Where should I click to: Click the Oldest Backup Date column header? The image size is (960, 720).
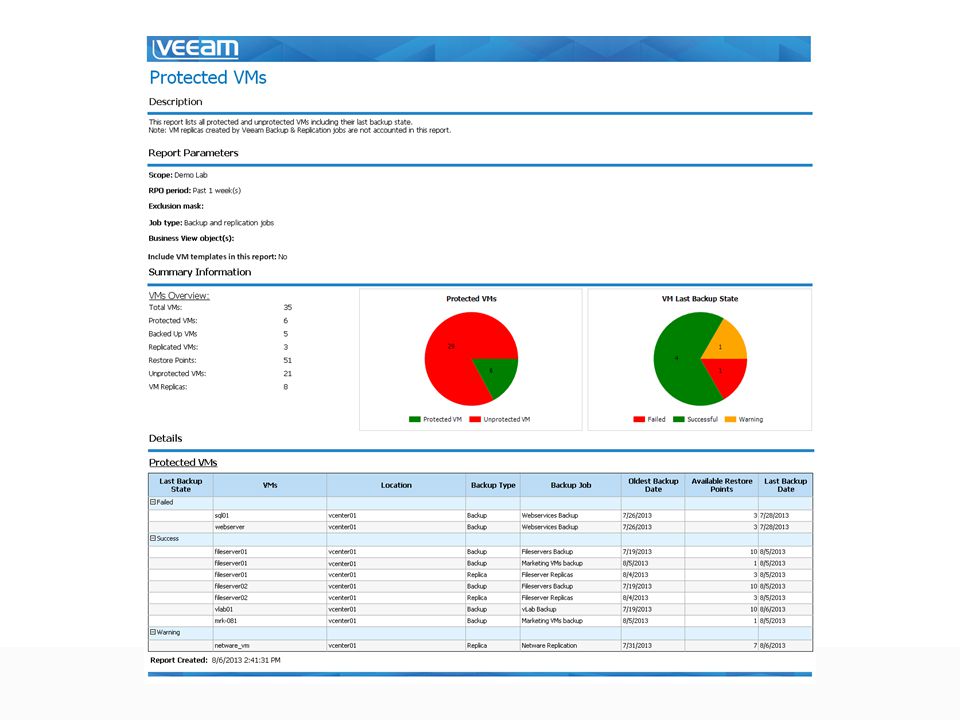[653, 485]
